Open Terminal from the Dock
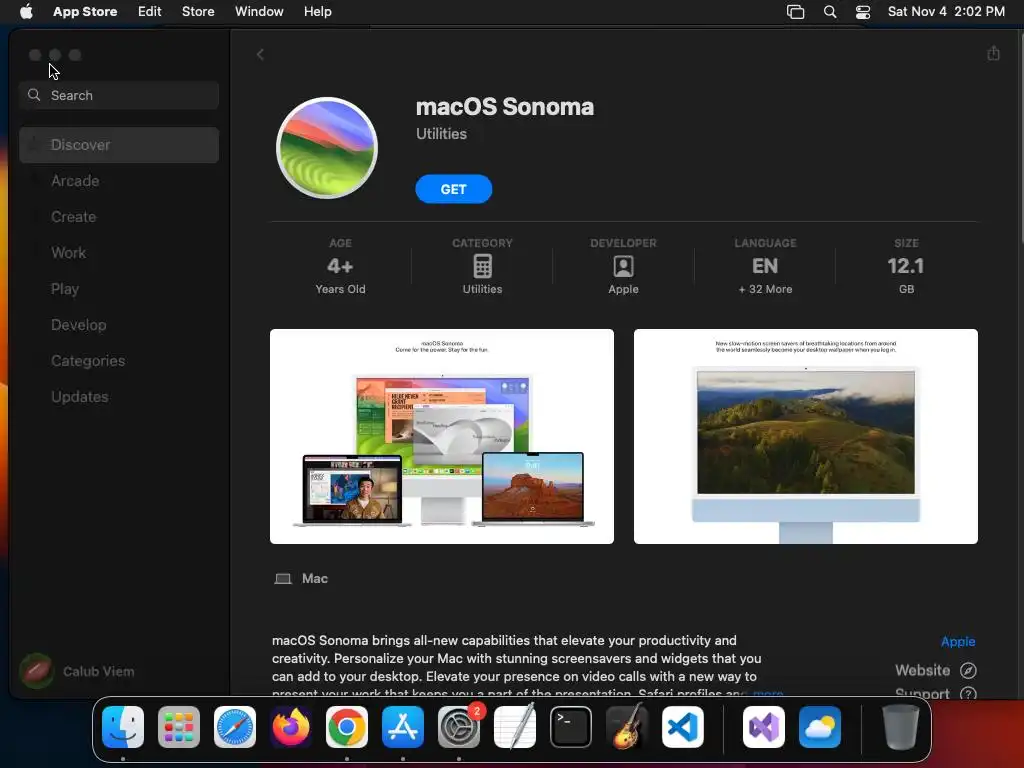 tap(571, 727)
